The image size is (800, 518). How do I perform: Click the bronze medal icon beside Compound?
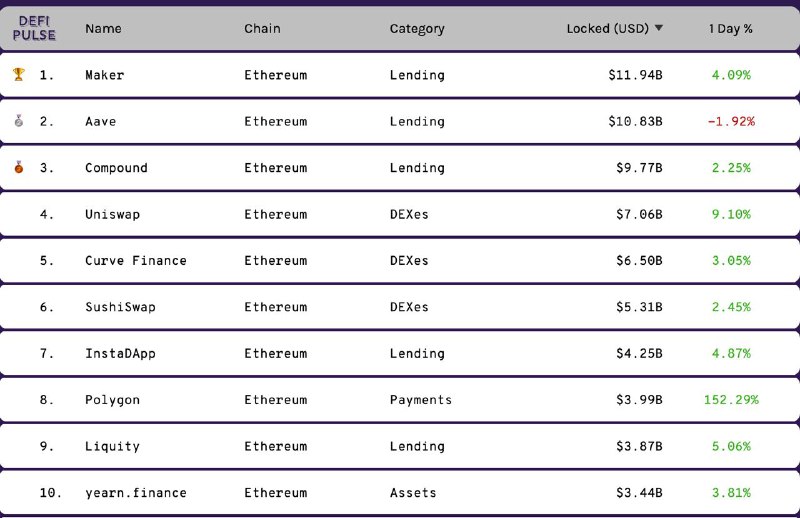19,167
